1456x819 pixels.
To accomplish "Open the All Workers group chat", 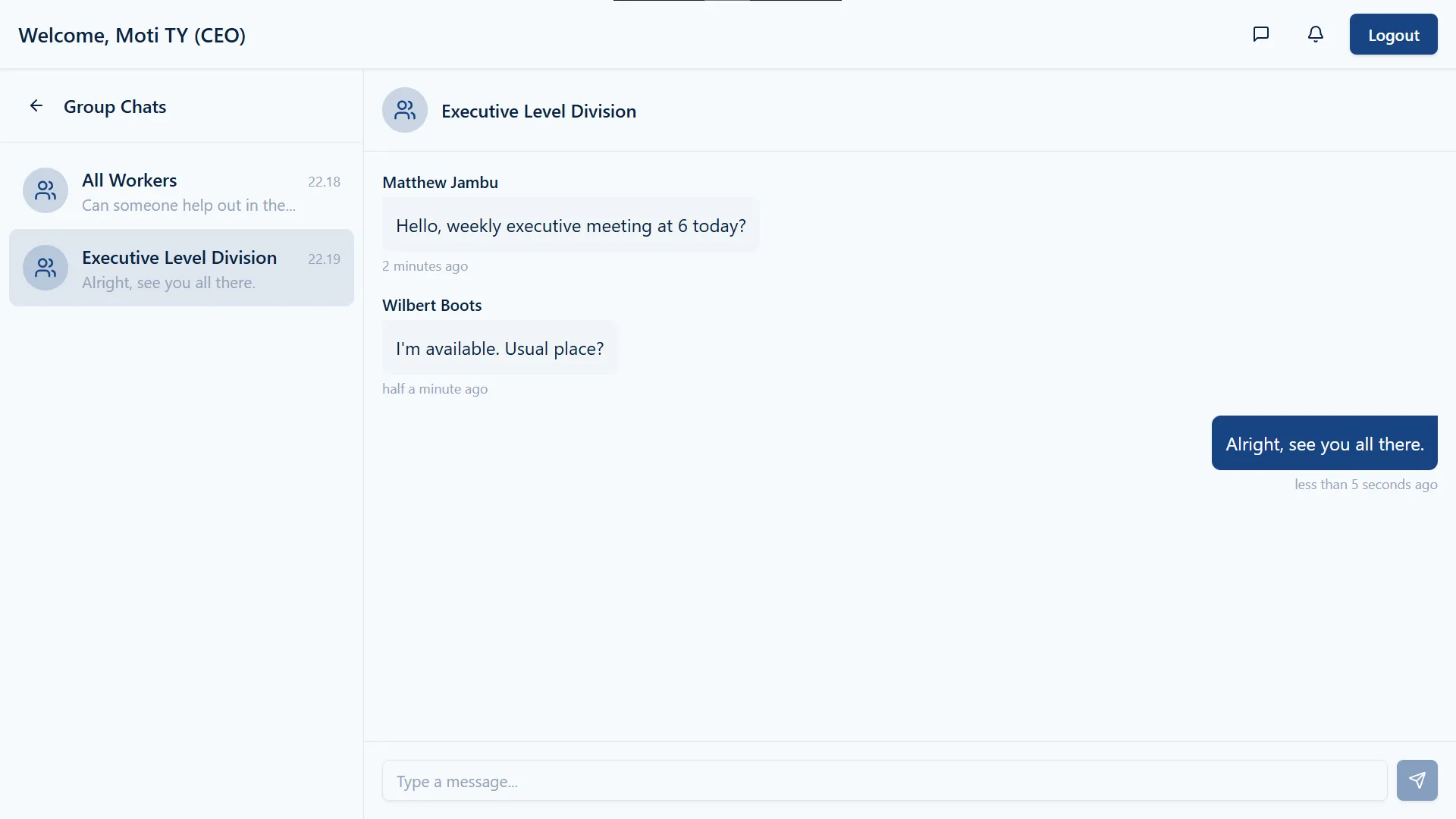I will pos(188,191).
